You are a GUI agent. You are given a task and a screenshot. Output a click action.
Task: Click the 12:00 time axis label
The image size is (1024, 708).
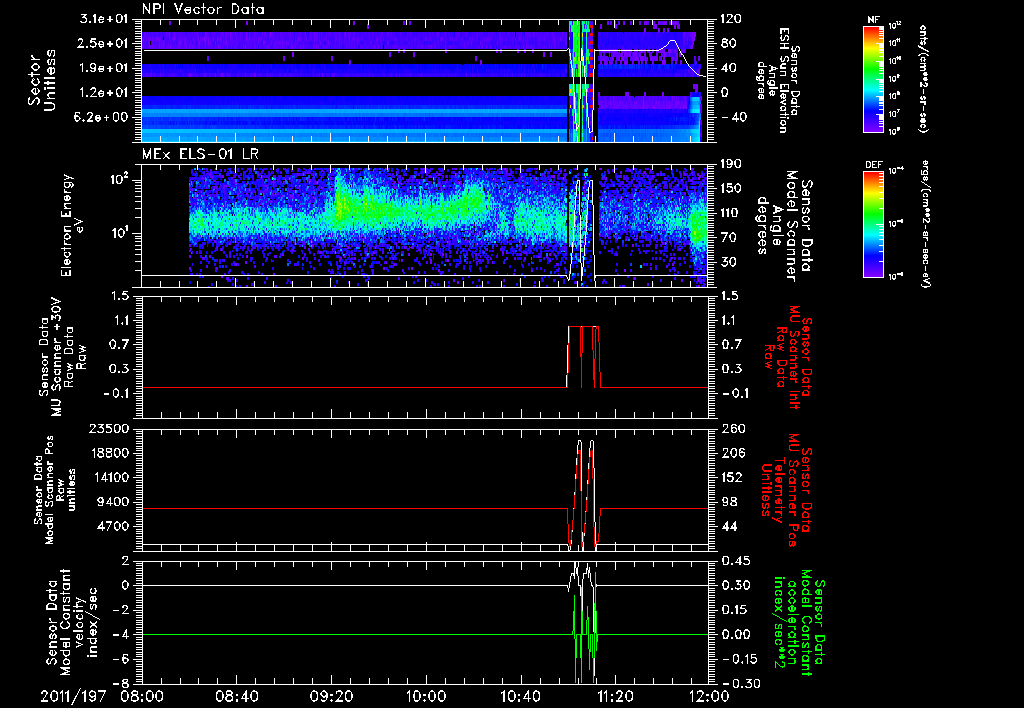click(708, 696)
